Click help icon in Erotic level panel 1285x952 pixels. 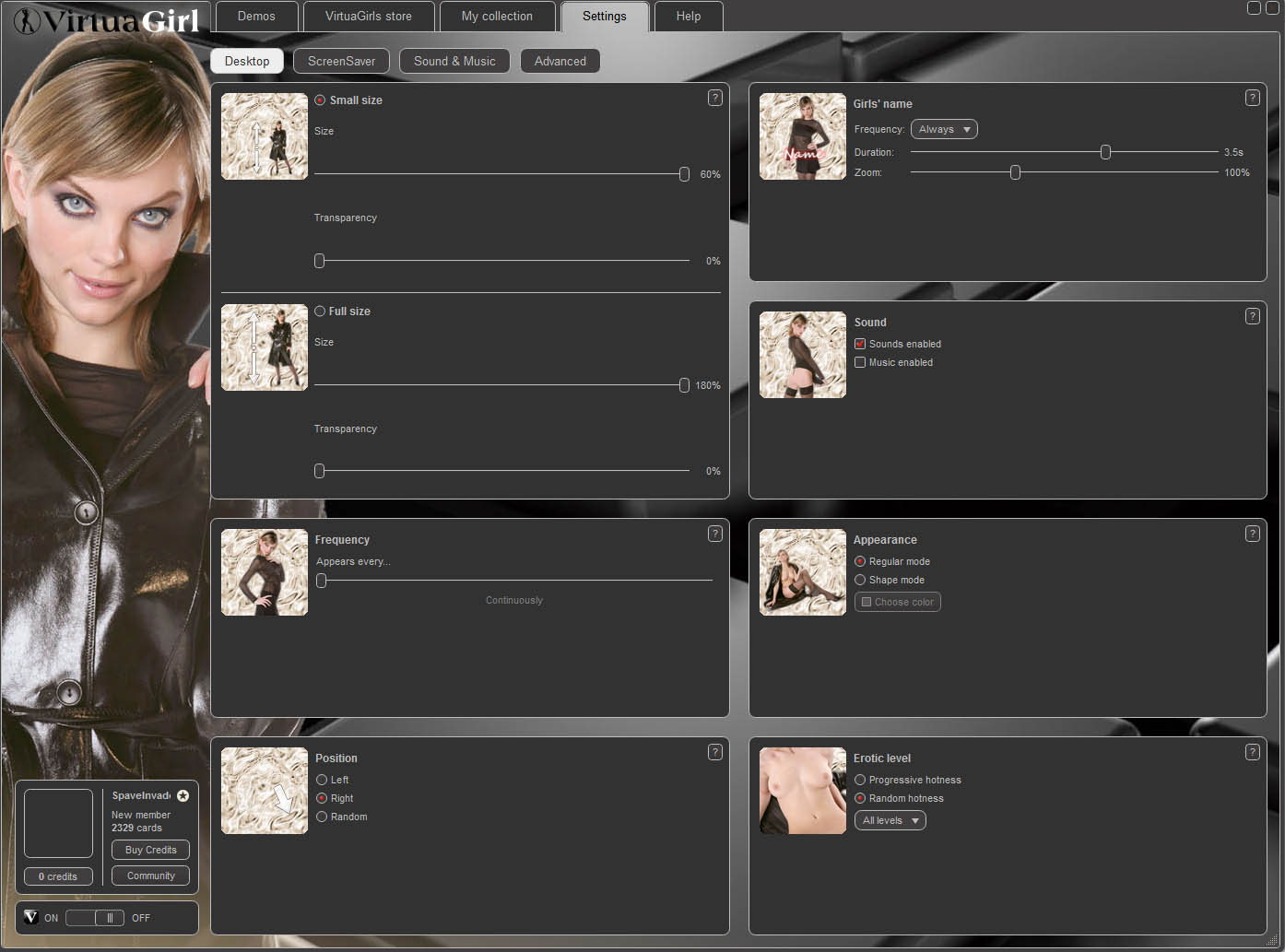point(1252,752)
